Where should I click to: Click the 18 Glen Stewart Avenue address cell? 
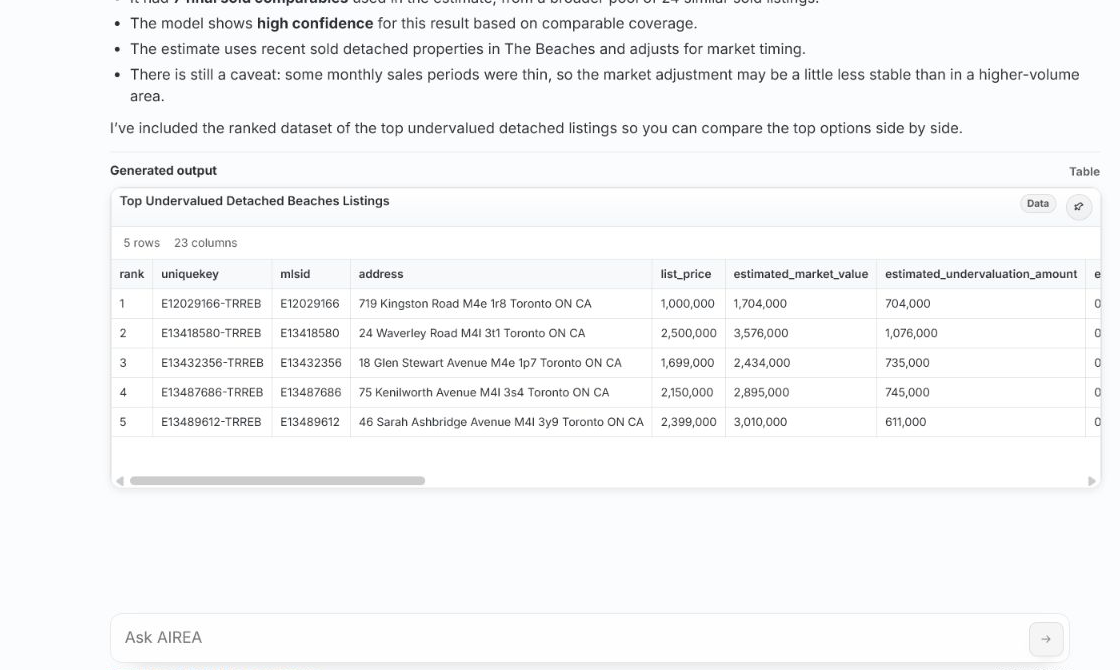501,363
